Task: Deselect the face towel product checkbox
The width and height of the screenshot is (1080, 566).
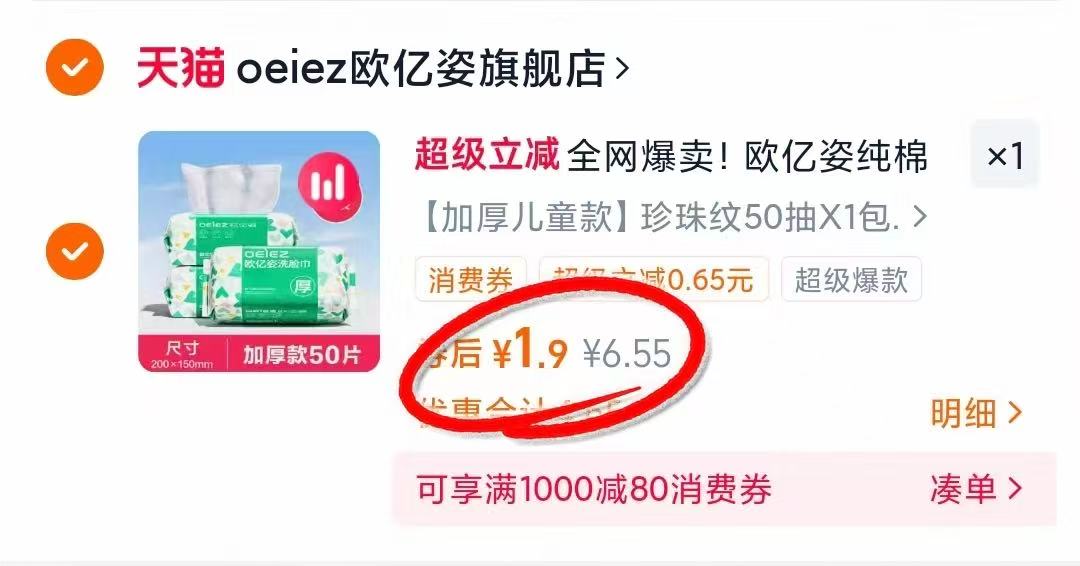Action: click(74, 251)
